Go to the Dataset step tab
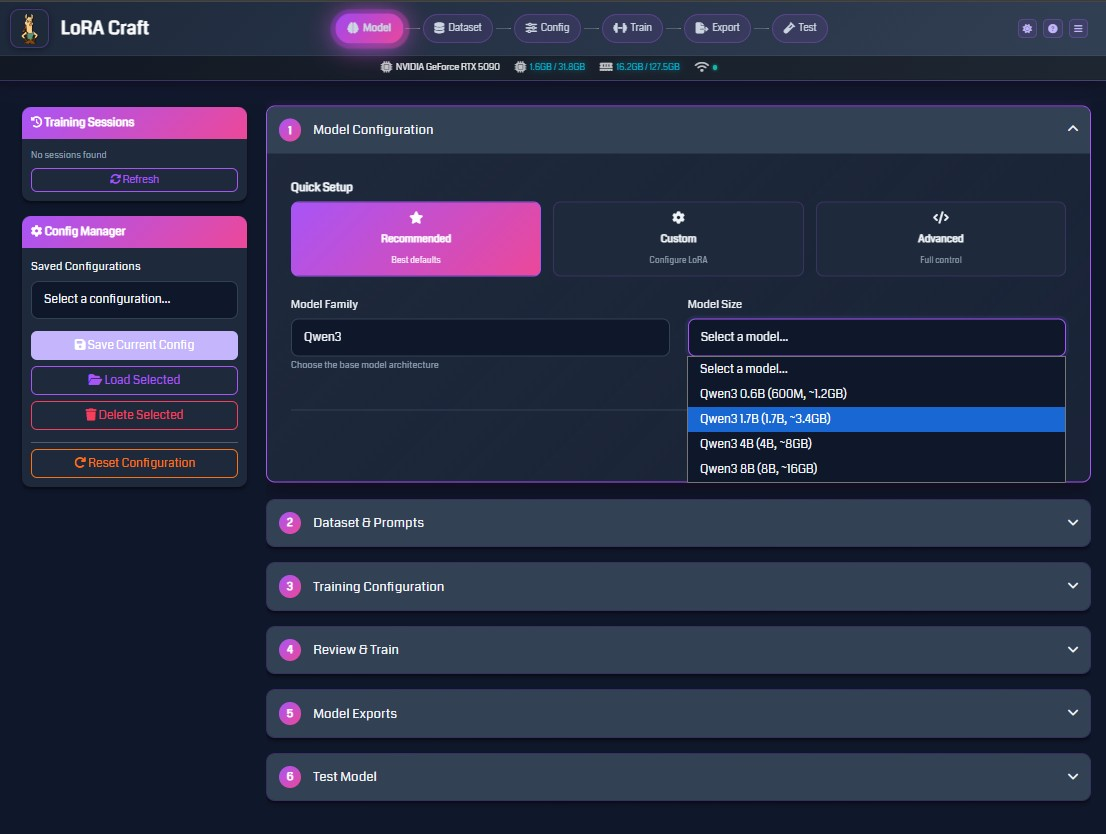The height and width of the screenshot is (834, 1106). click(x=458, y=28)
